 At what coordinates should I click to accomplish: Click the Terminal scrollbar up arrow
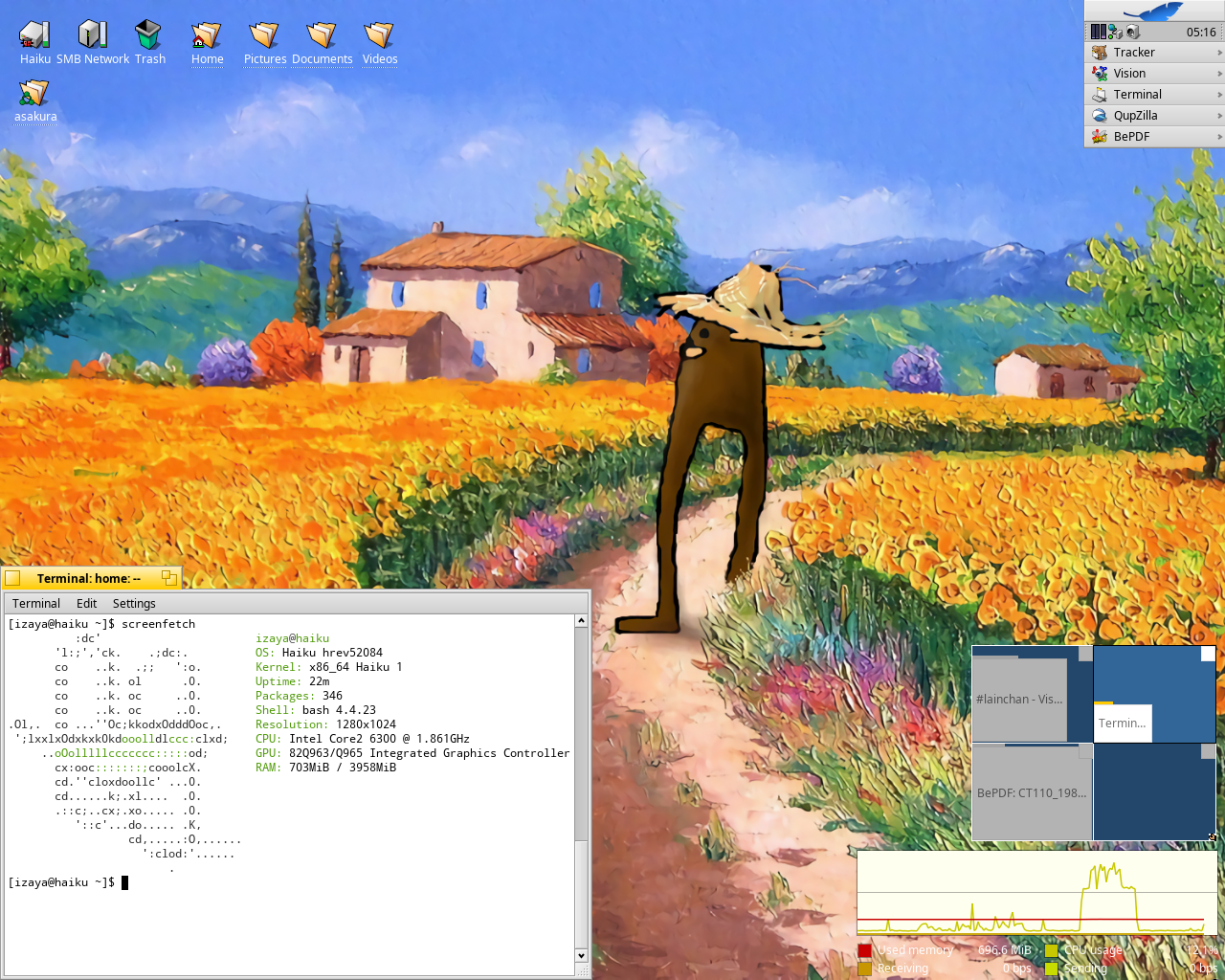581,621
